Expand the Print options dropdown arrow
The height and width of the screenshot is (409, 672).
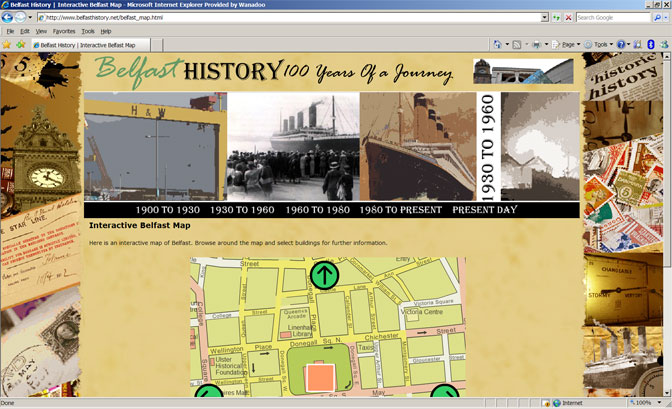(546, 45)
